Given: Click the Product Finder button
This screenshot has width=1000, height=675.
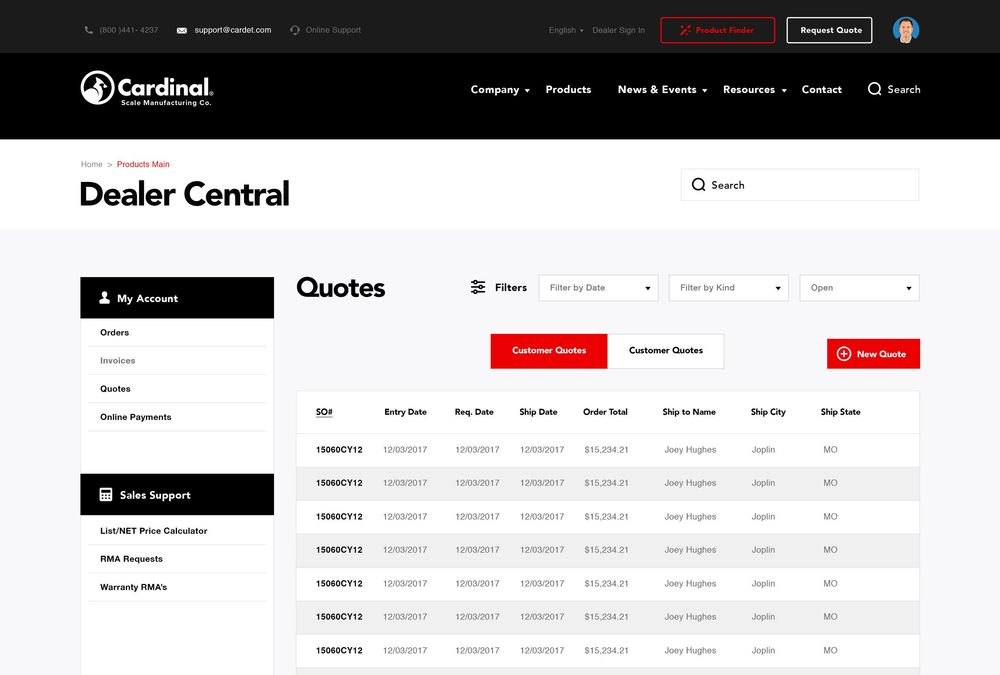Looking at the screenshot, I should pos(717,30).
